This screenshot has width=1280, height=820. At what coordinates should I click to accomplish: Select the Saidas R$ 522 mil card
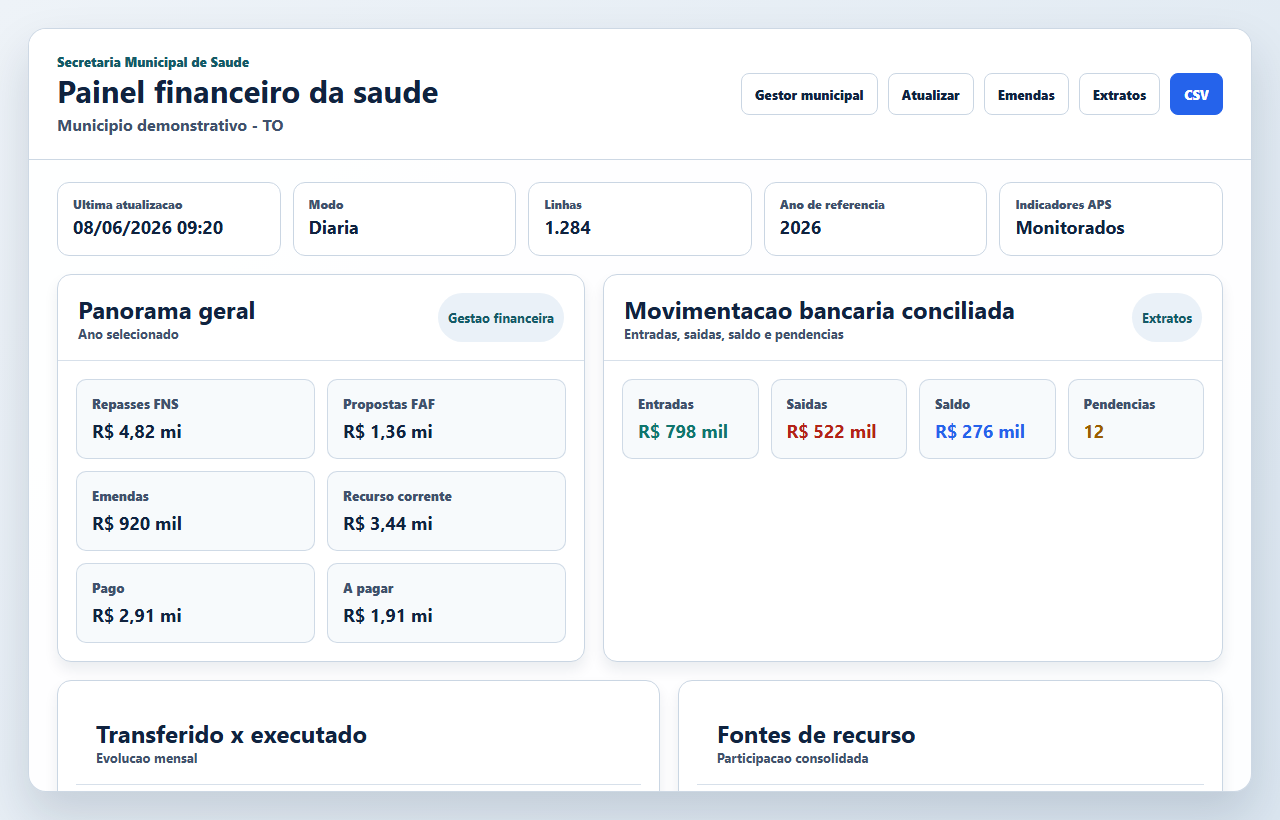pos(839,419)
